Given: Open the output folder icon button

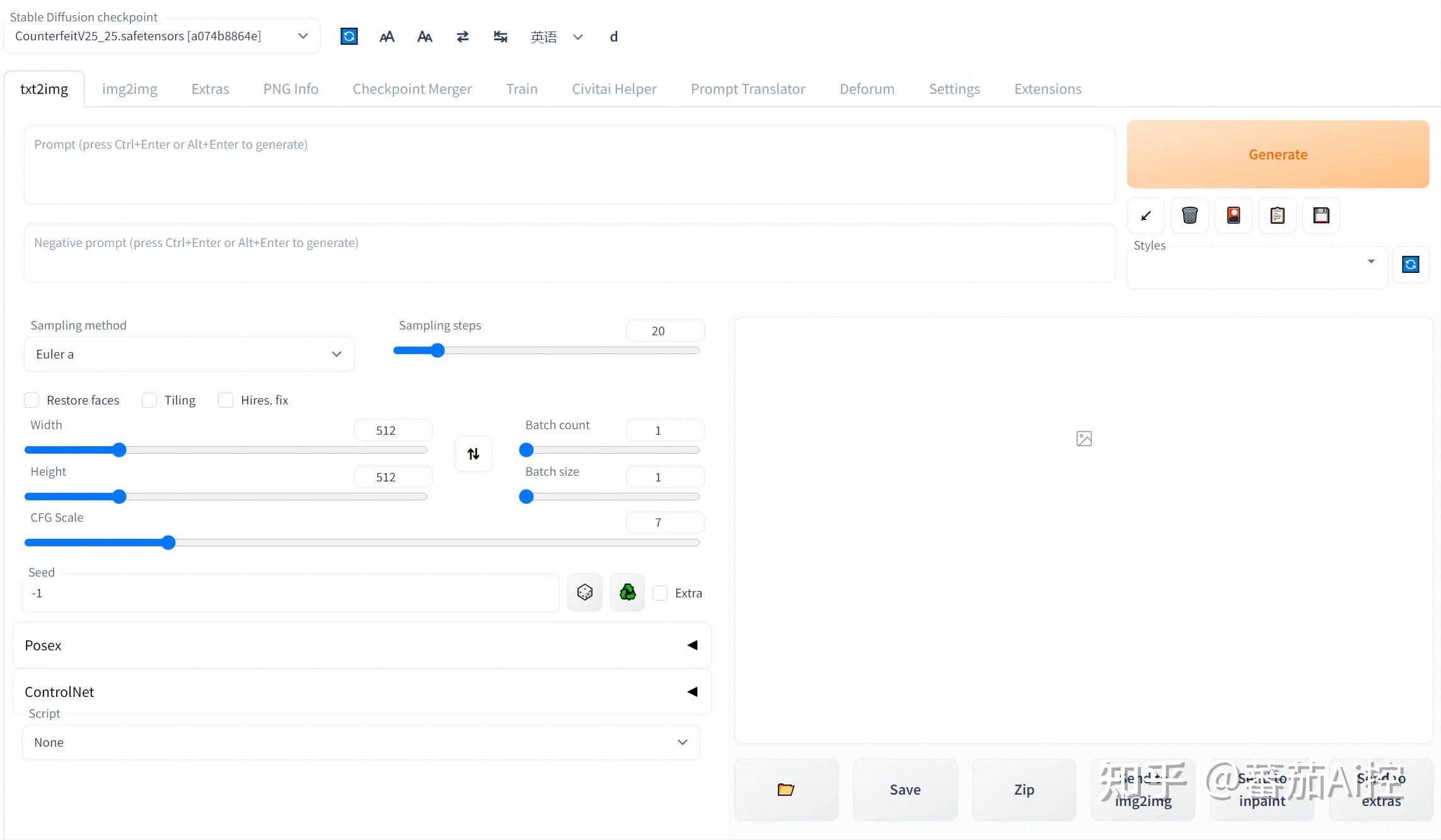Looking at the screenshot, I should [786, 790].
